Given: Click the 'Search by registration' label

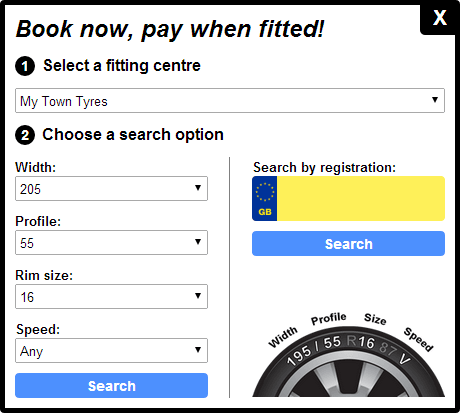Looking at the screenshot, I should click(x=324, y=167).
